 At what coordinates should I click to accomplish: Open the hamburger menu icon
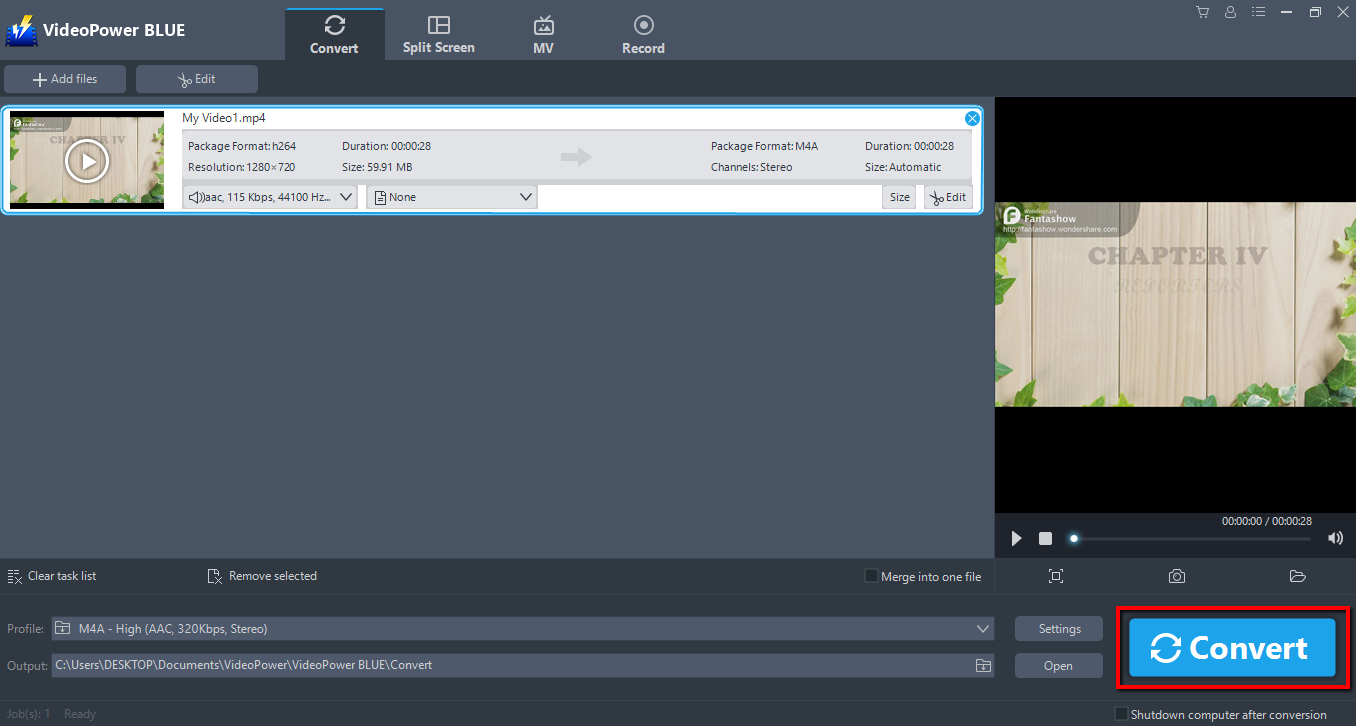click(x=1258, y=12)
